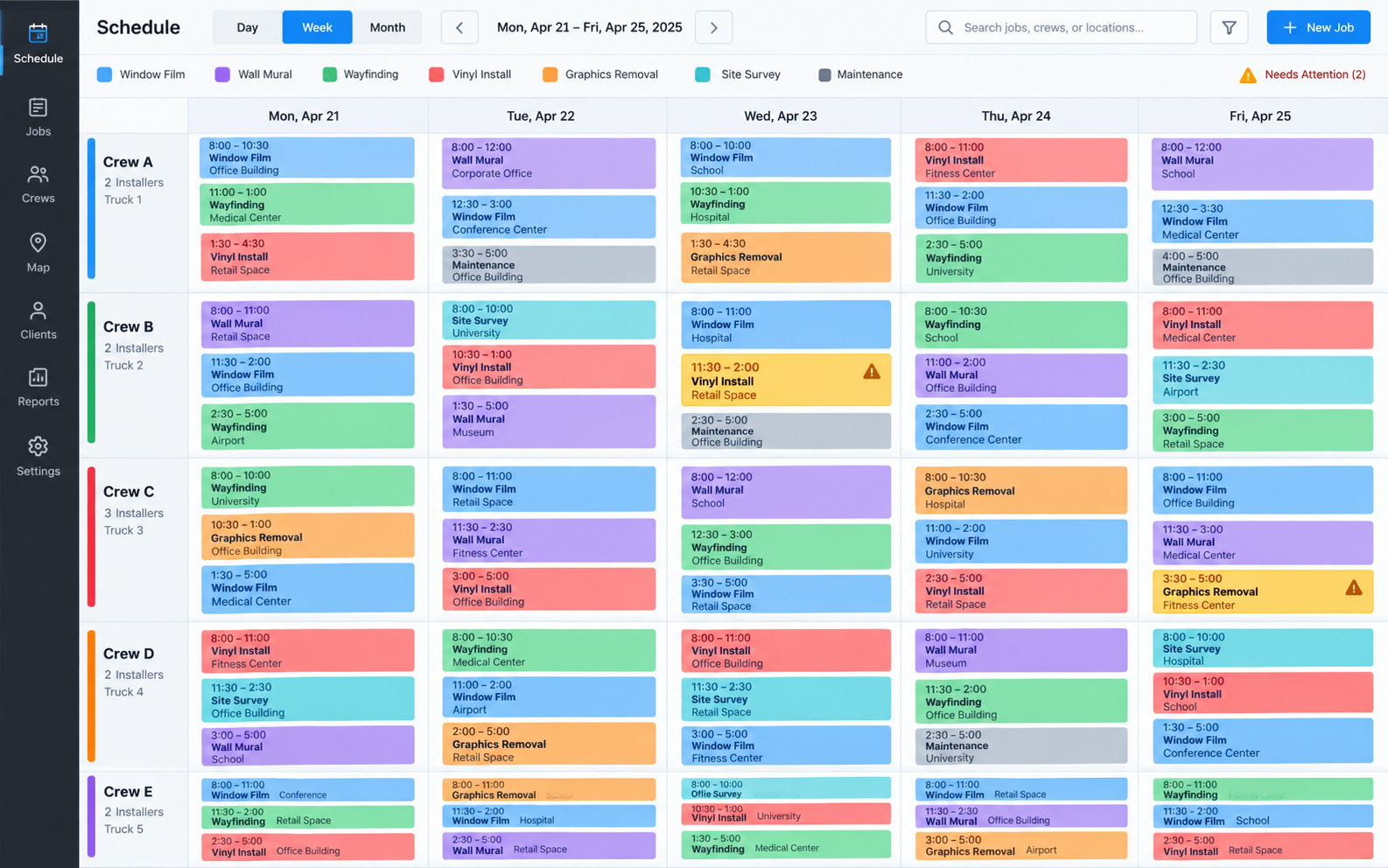The image size is (1388, 868).
Task: Open the Crews sidebar icon
Action: (x=38, y=174)
